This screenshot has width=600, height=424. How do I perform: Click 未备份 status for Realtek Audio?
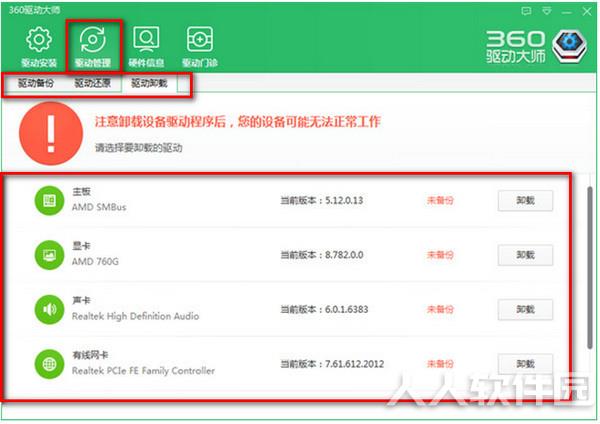click(x=440, y=309)
